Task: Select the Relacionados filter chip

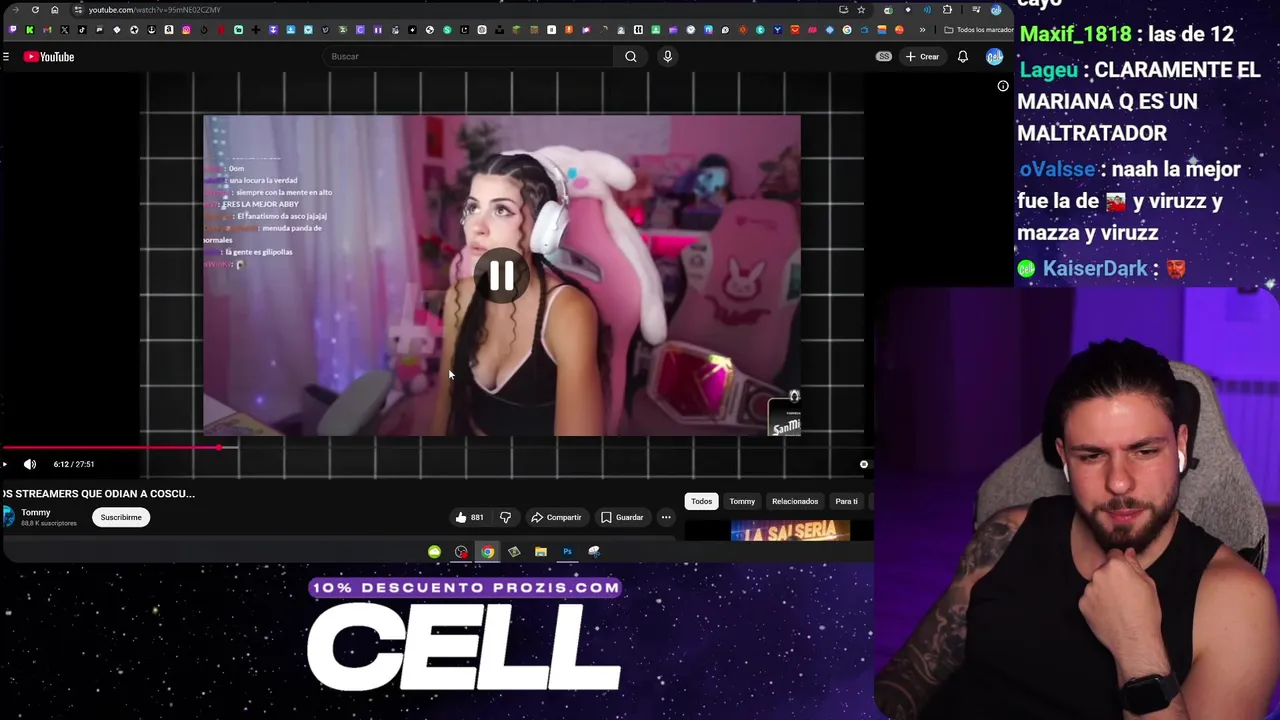Action: (795, 501)
